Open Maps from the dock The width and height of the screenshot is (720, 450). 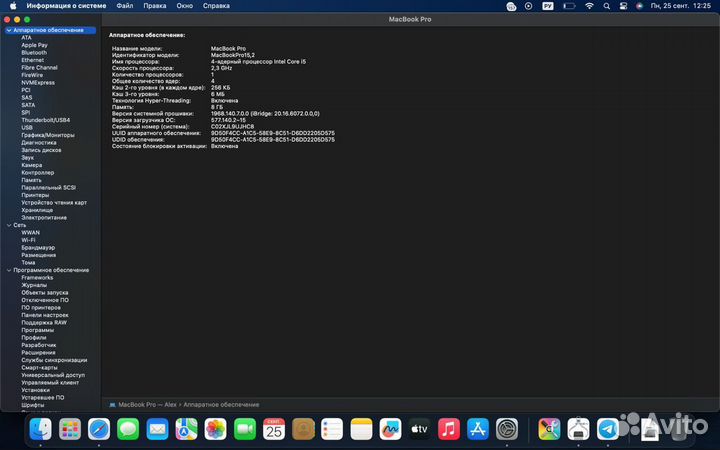point(186,429)
